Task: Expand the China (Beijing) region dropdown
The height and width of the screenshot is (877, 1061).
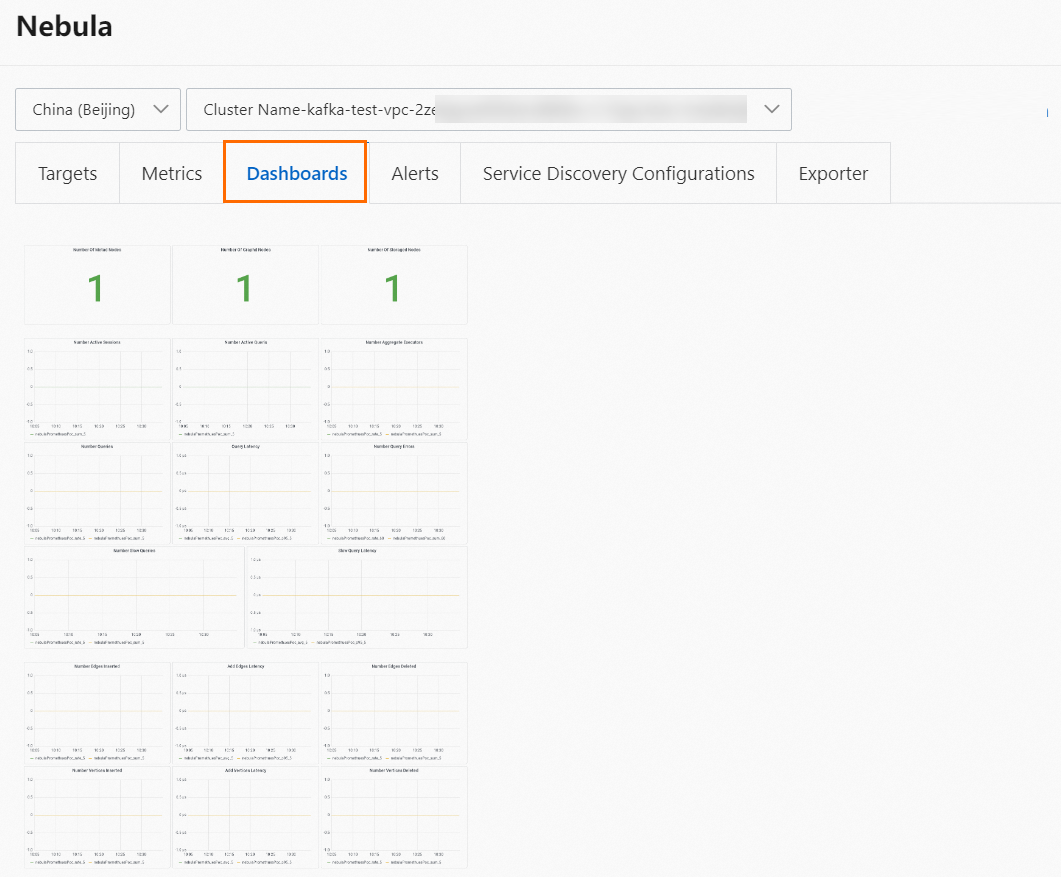Action: [x=98, y=110]
